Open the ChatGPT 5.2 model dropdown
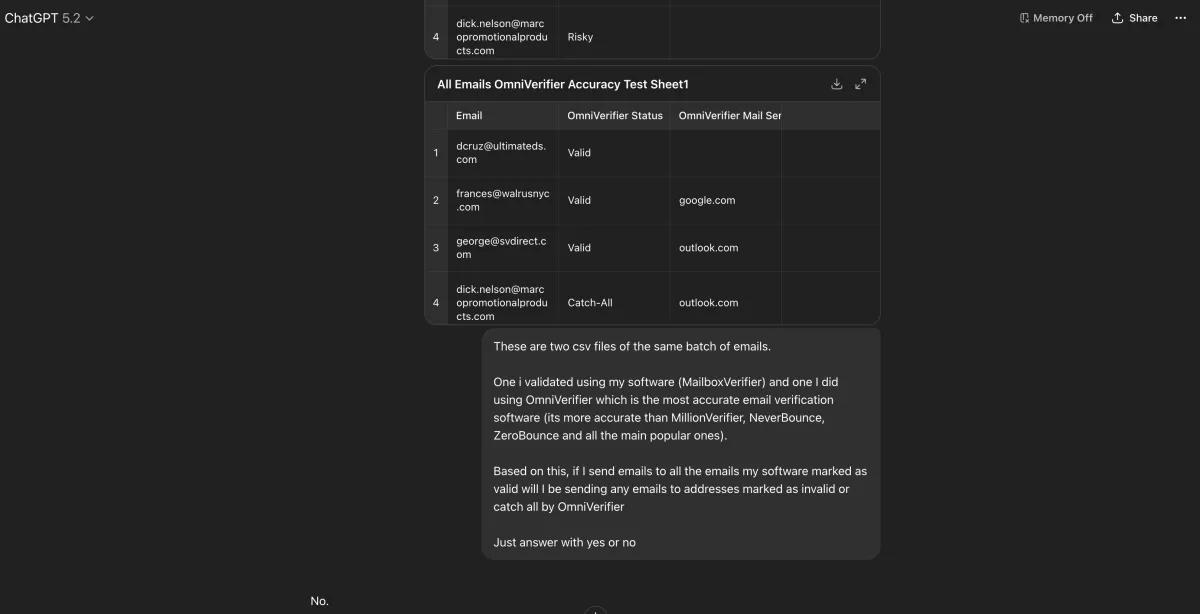This screenshot has height=614, width=1200. (x=49, y=18)
